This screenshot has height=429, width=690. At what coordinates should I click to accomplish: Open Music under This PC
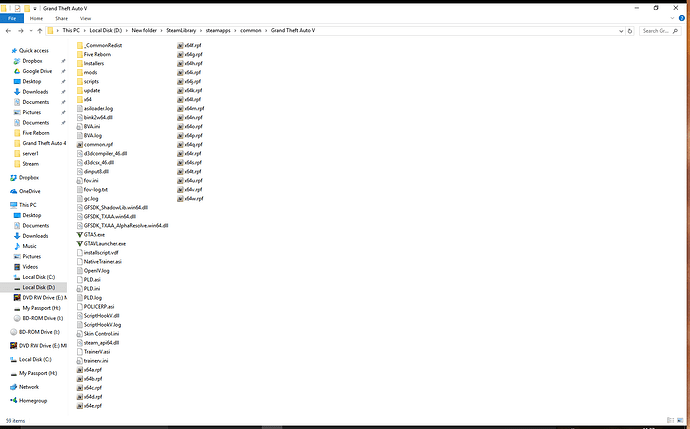pyautogui.click(x=26, y=246)
